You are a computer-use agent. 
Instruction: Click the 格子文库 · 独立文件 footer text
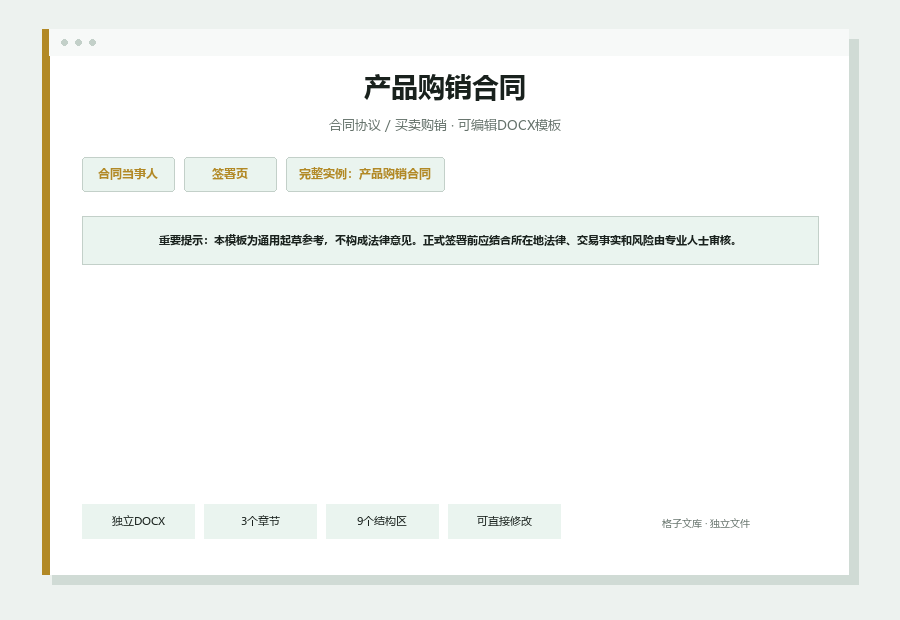[x=705, y=524]
